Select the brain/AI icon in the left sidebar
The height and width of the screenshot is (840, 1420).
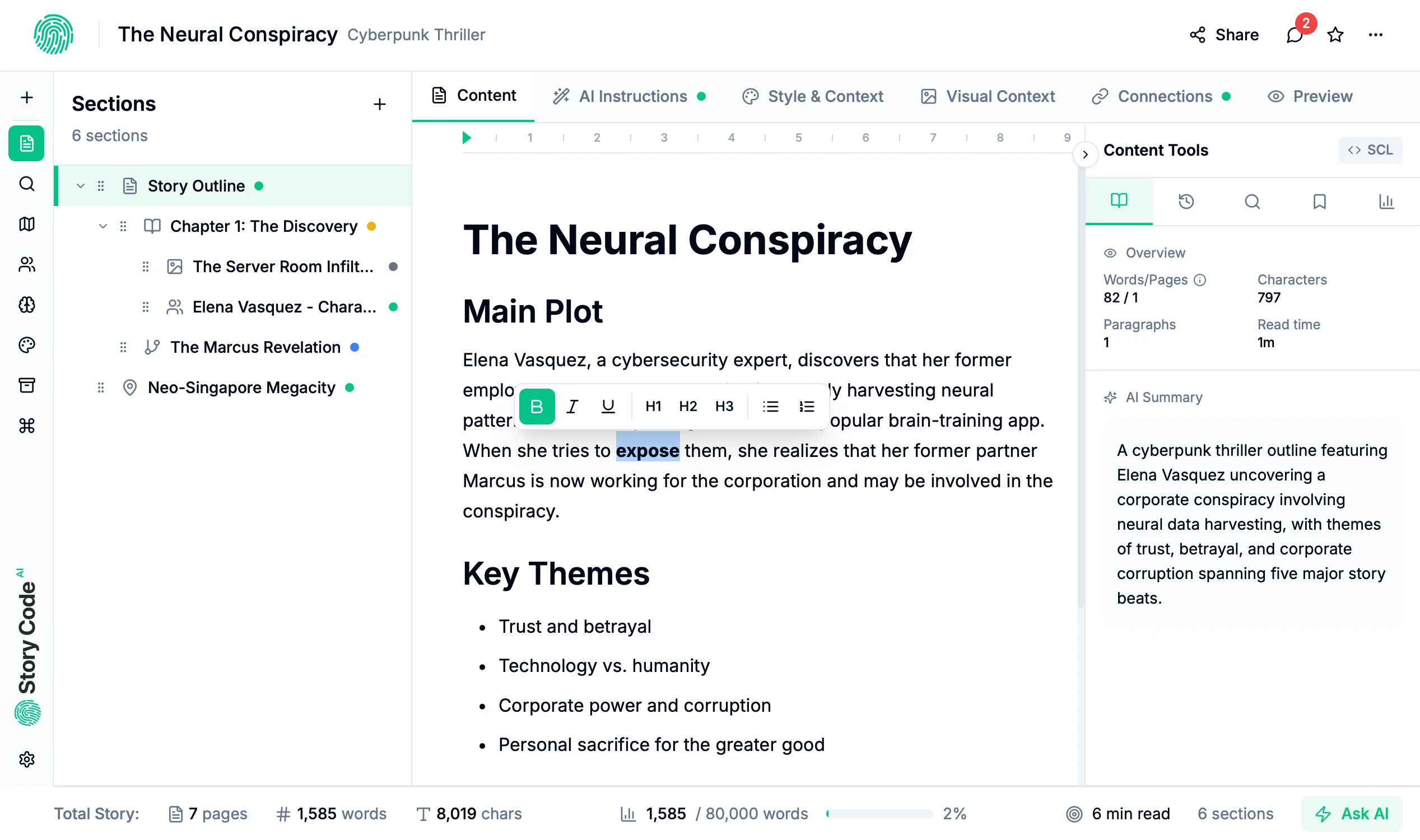(27, 305)
